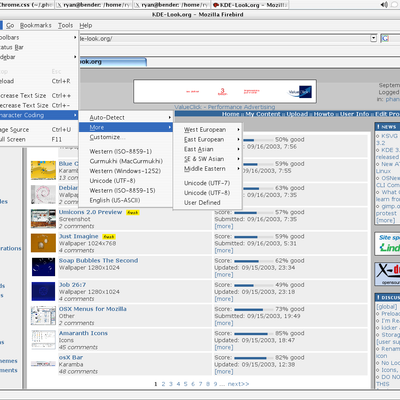Open the Upload navigation link
Viewport: 400px width, 400px height.
pyautogui.click(x=297, y=114)
